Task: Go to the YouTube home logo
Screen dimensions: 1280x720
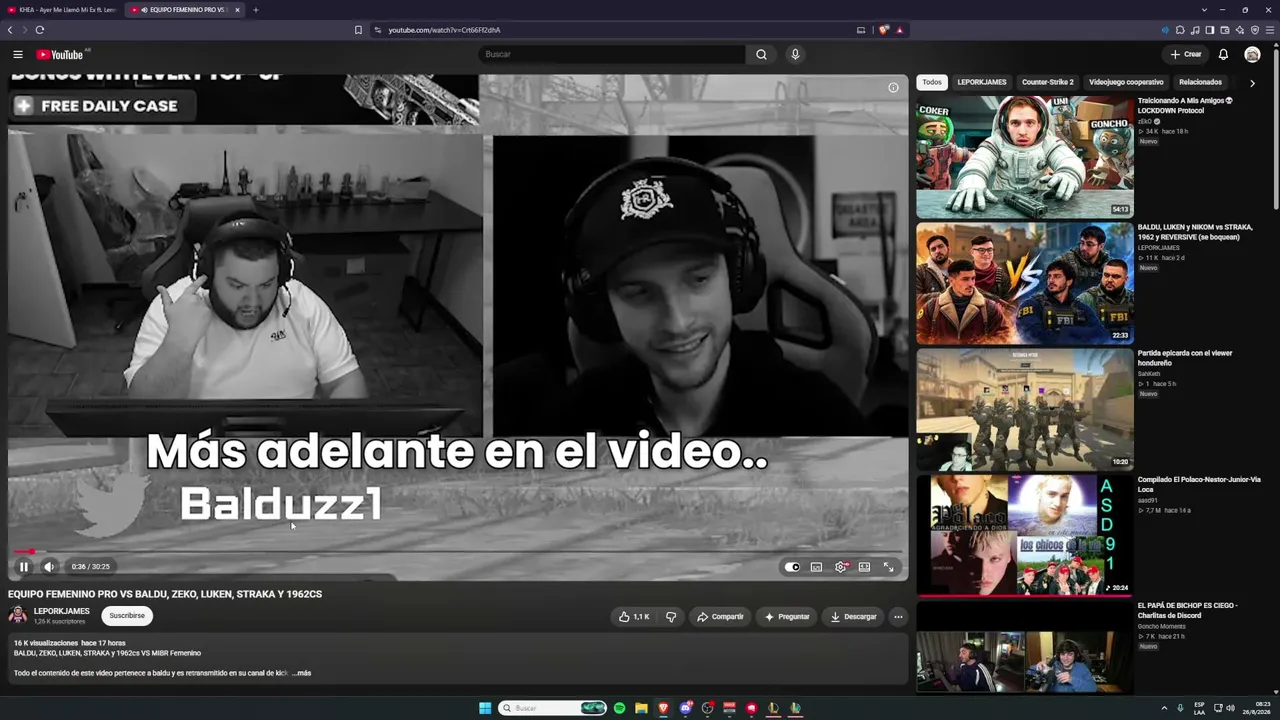Action: tap(60, 54)
